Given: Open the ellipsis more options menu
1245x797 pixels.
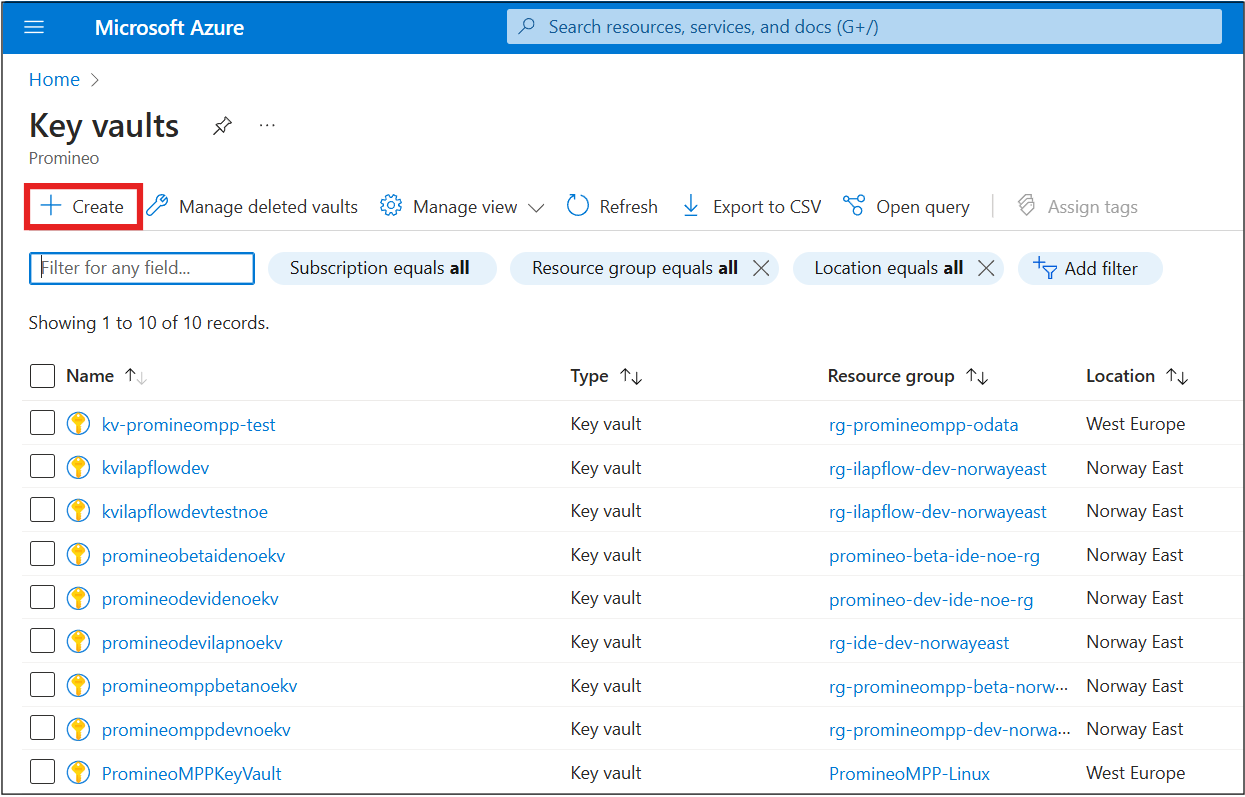Looking at the screenshot, I should [x=267, y=125].
